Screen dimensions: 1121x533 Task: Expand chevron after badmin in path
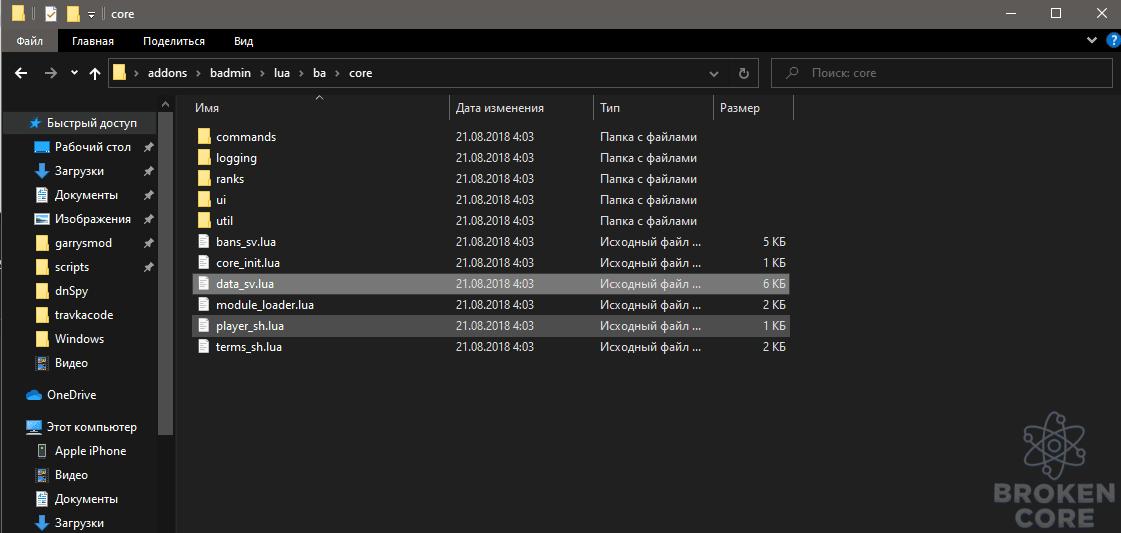[260, 73]
